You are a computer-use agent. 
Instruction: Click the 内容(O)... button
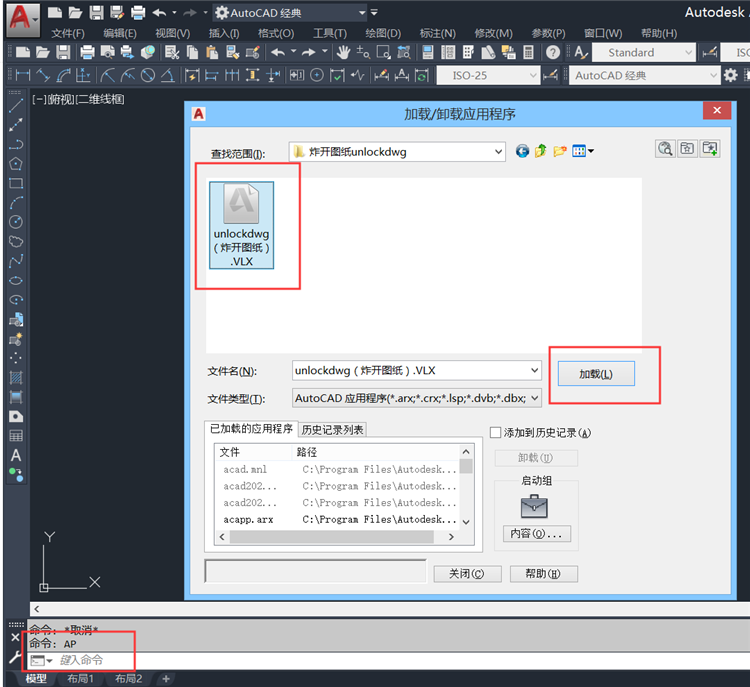coord(537,533)
